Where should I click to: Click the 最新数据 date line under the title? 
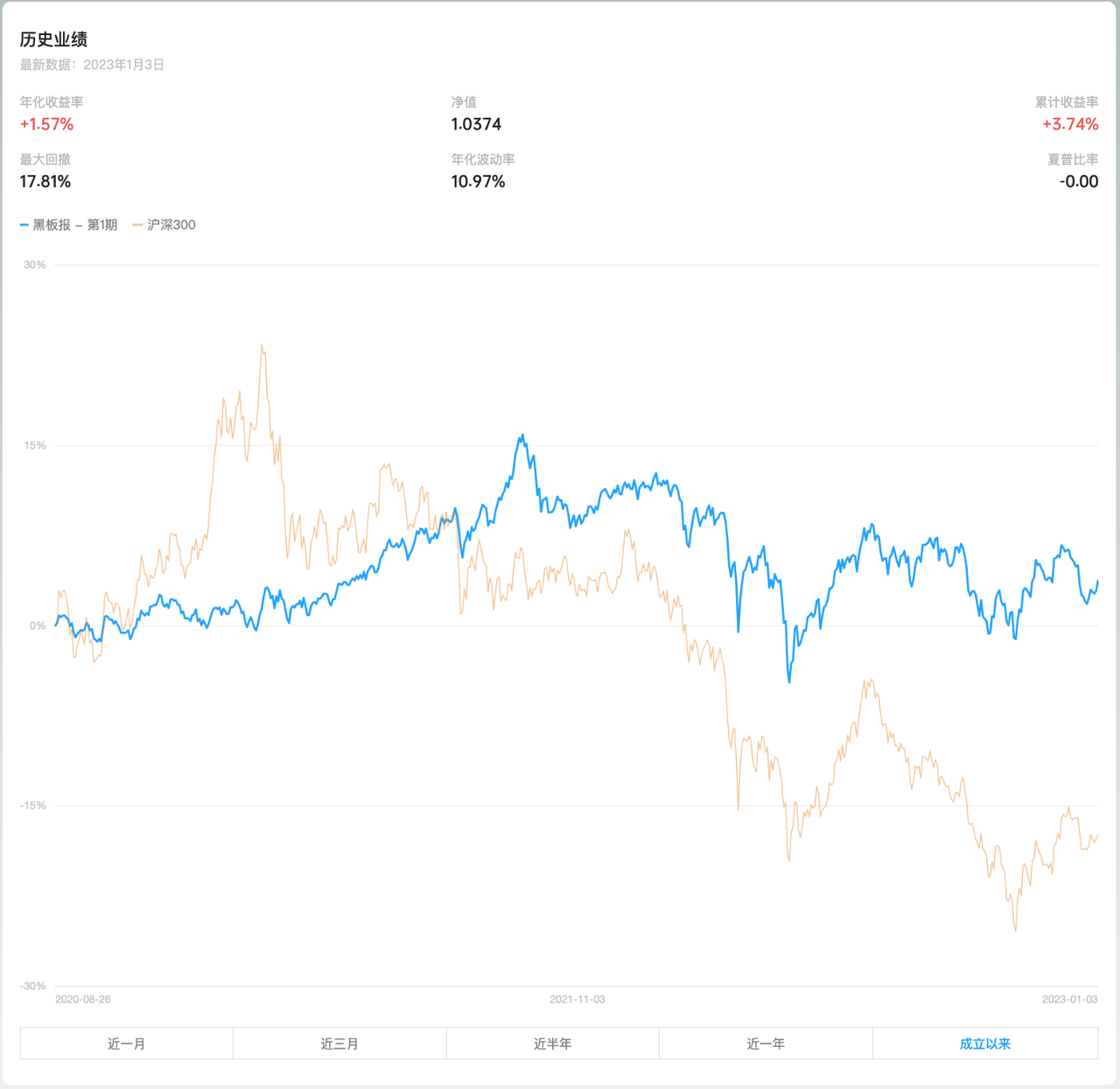pyautogui.click(x=92, y=65)
